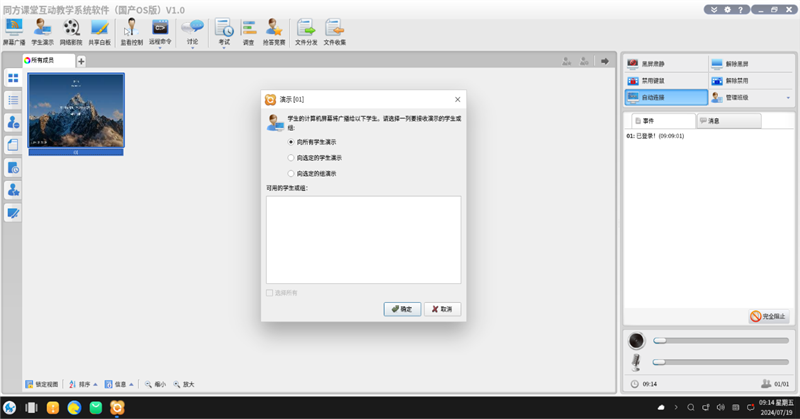Viewport: 800px width, 419px height.
Task: Select 向所有学生演示 radio option
Action: [x=291, y=142]
